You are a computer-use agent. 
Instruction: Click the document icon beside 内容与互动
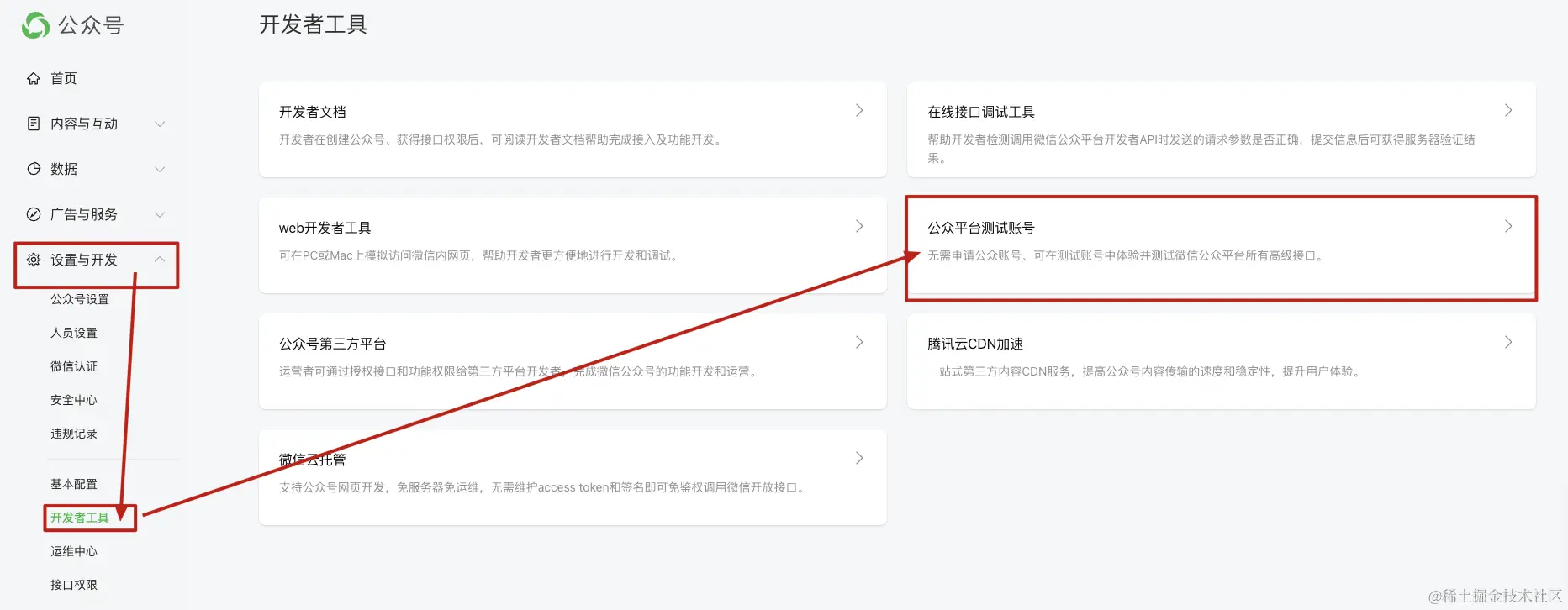point(34,124)
